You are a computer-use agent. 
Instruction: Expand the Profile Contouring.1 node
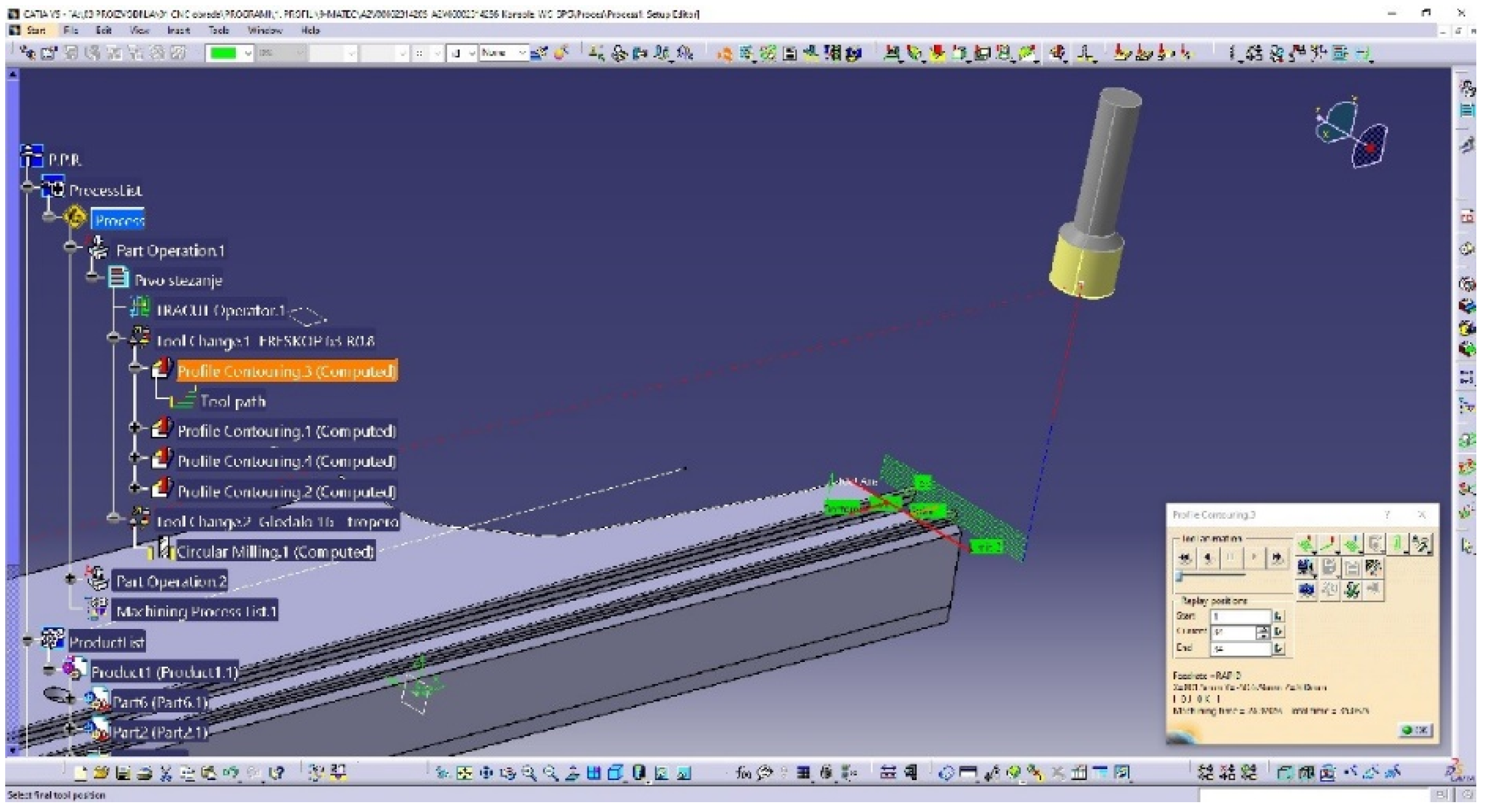pos(135,428)
